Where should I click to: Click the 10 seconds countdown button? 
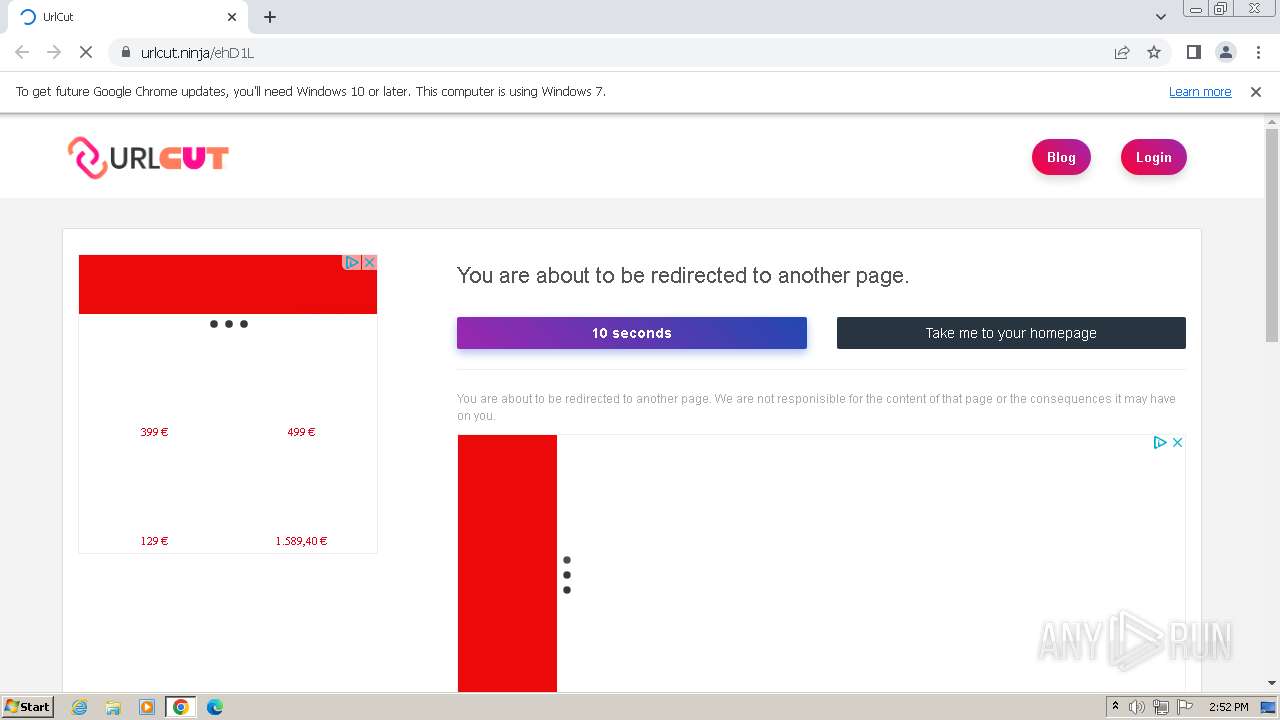(x=632, y=333)
